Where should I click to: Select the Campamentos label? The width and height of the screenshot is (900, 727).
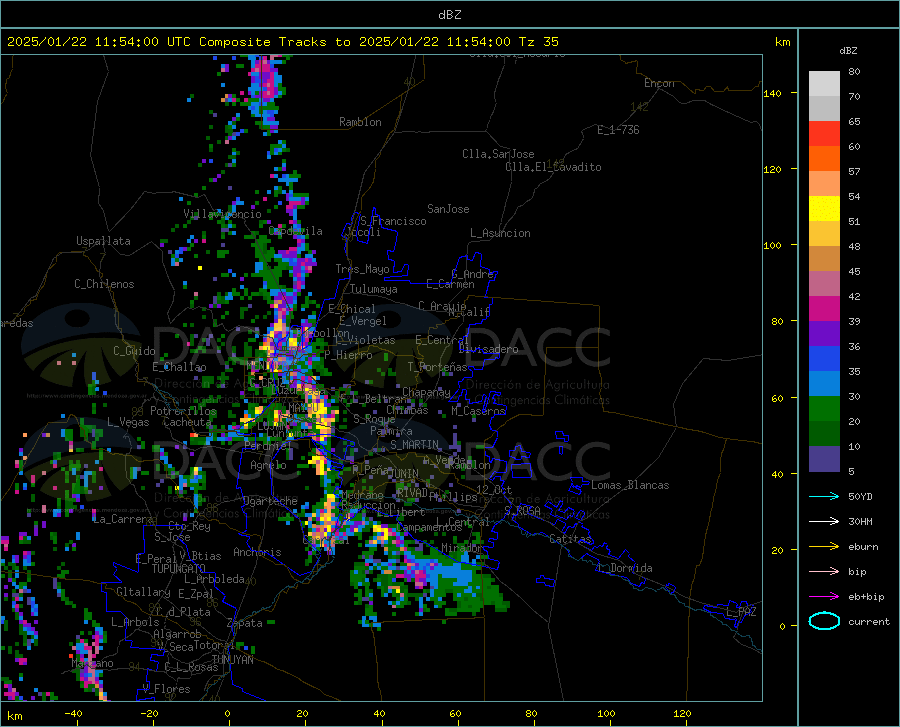(429, 527)
